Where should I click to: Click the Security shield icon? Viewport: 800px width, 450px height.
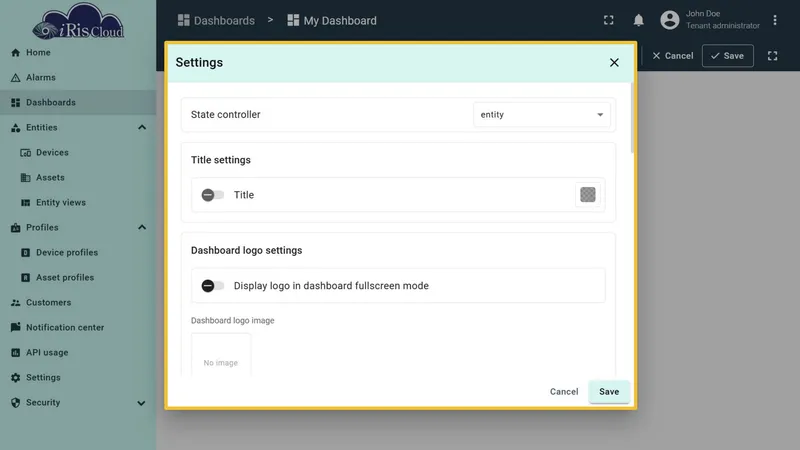[15, 403]
